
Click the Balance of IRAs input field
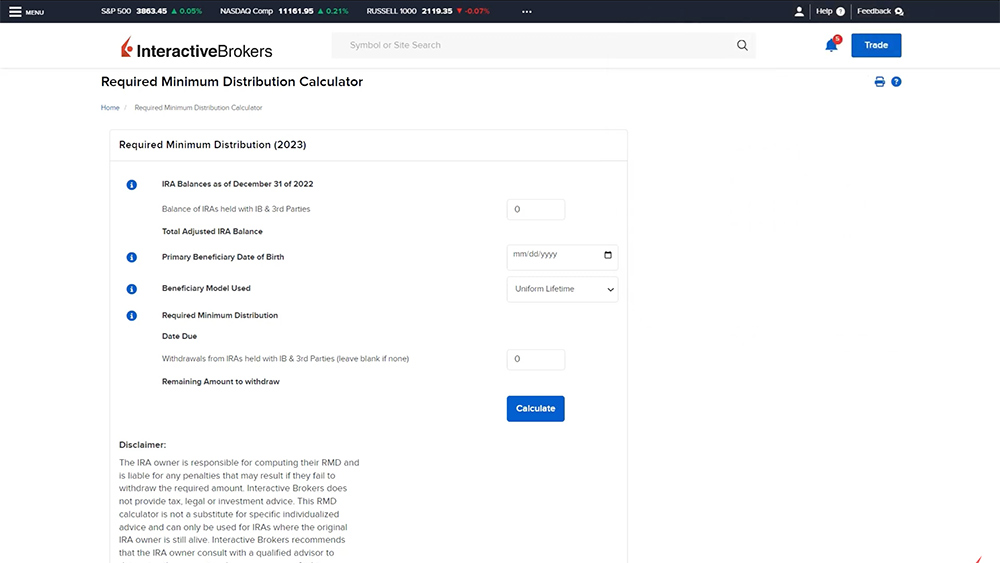point(536,210)
